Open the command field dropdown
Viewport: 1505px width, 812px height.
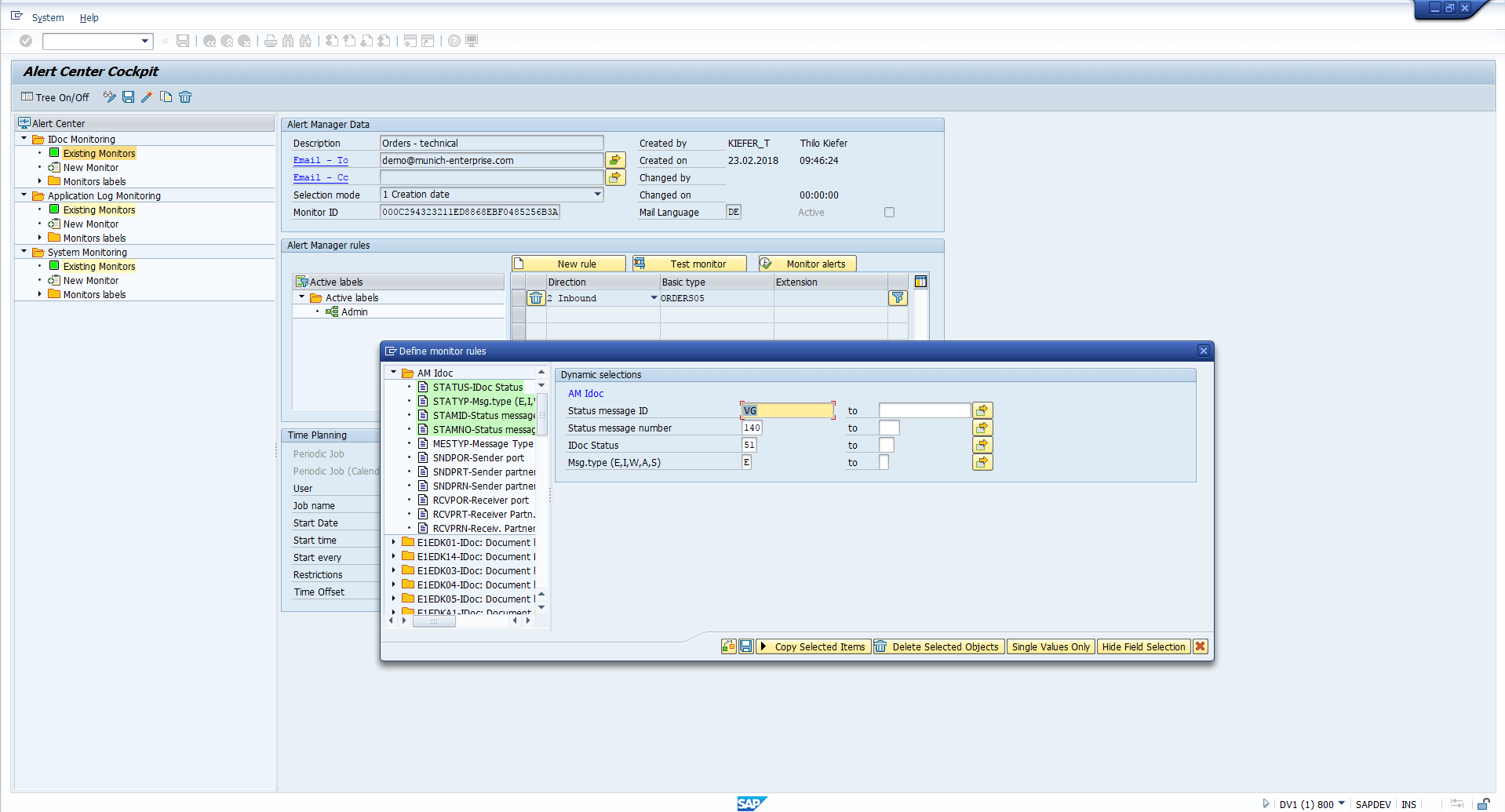coord(145,41)
